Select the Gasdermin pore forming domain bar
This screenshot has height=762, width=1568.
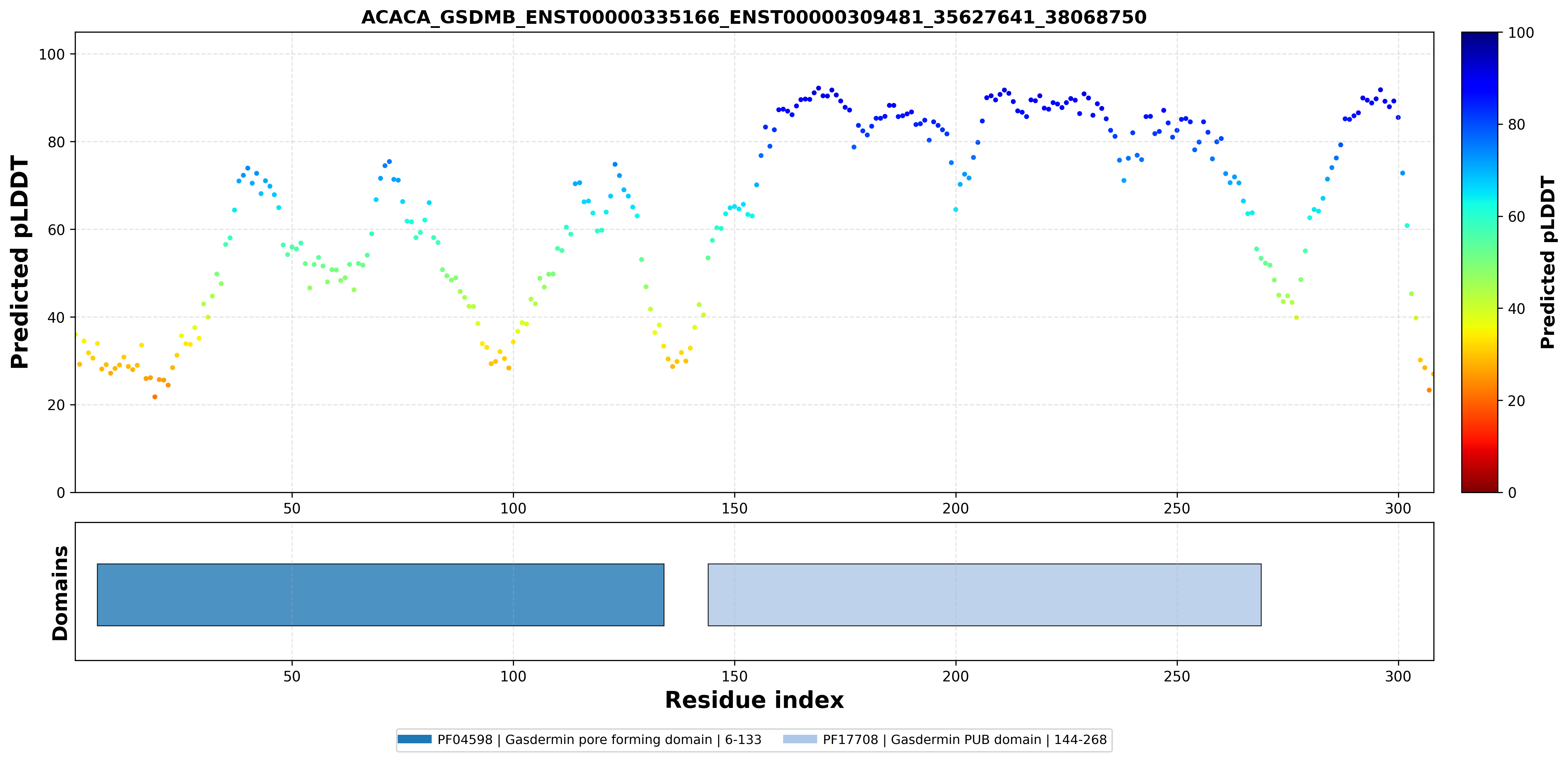[380, 594]
